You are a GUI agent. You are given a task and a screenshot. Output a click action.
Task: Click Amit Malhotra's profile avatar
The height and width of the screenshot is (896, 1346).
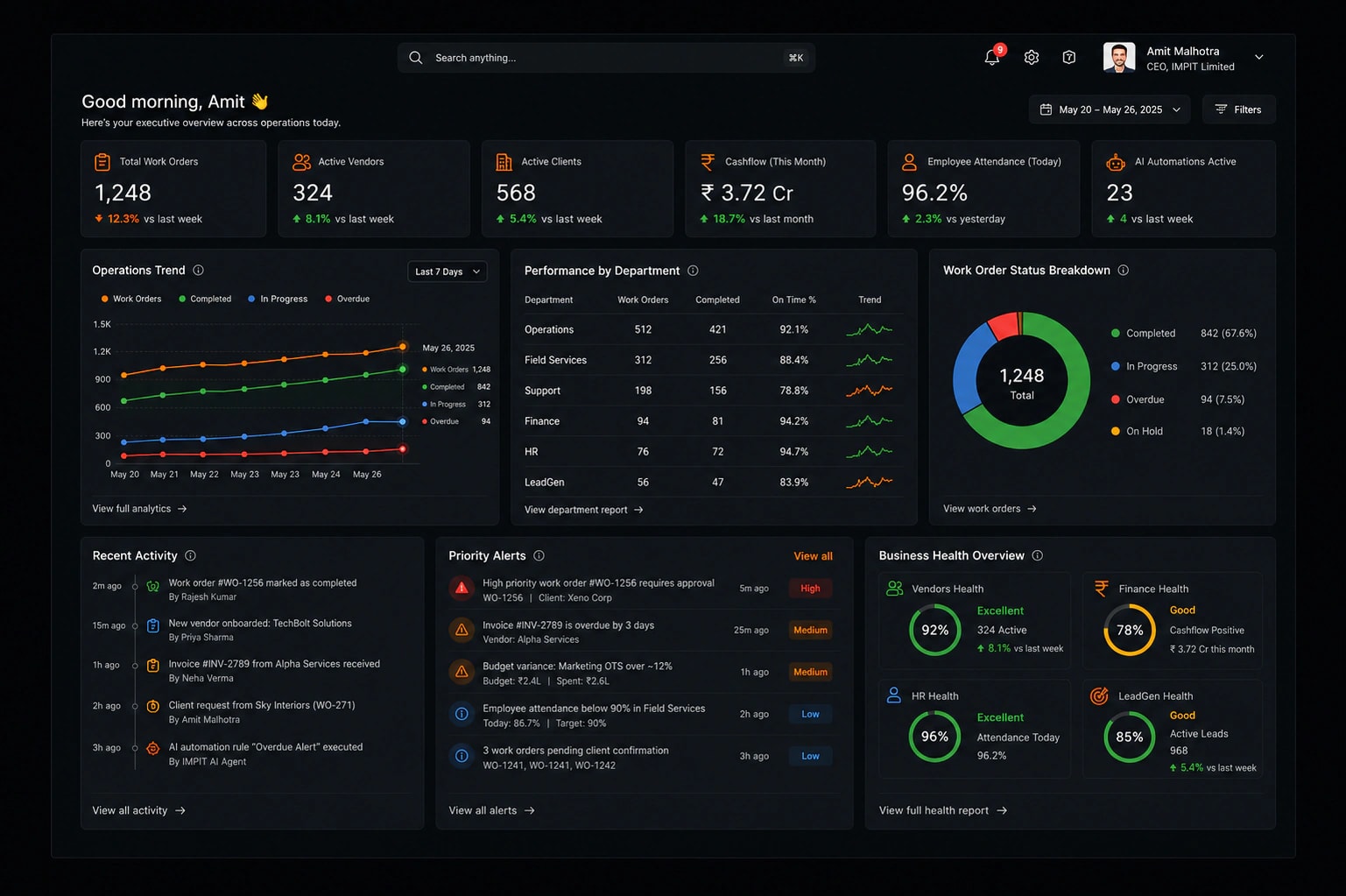[x=1119, y=58]
